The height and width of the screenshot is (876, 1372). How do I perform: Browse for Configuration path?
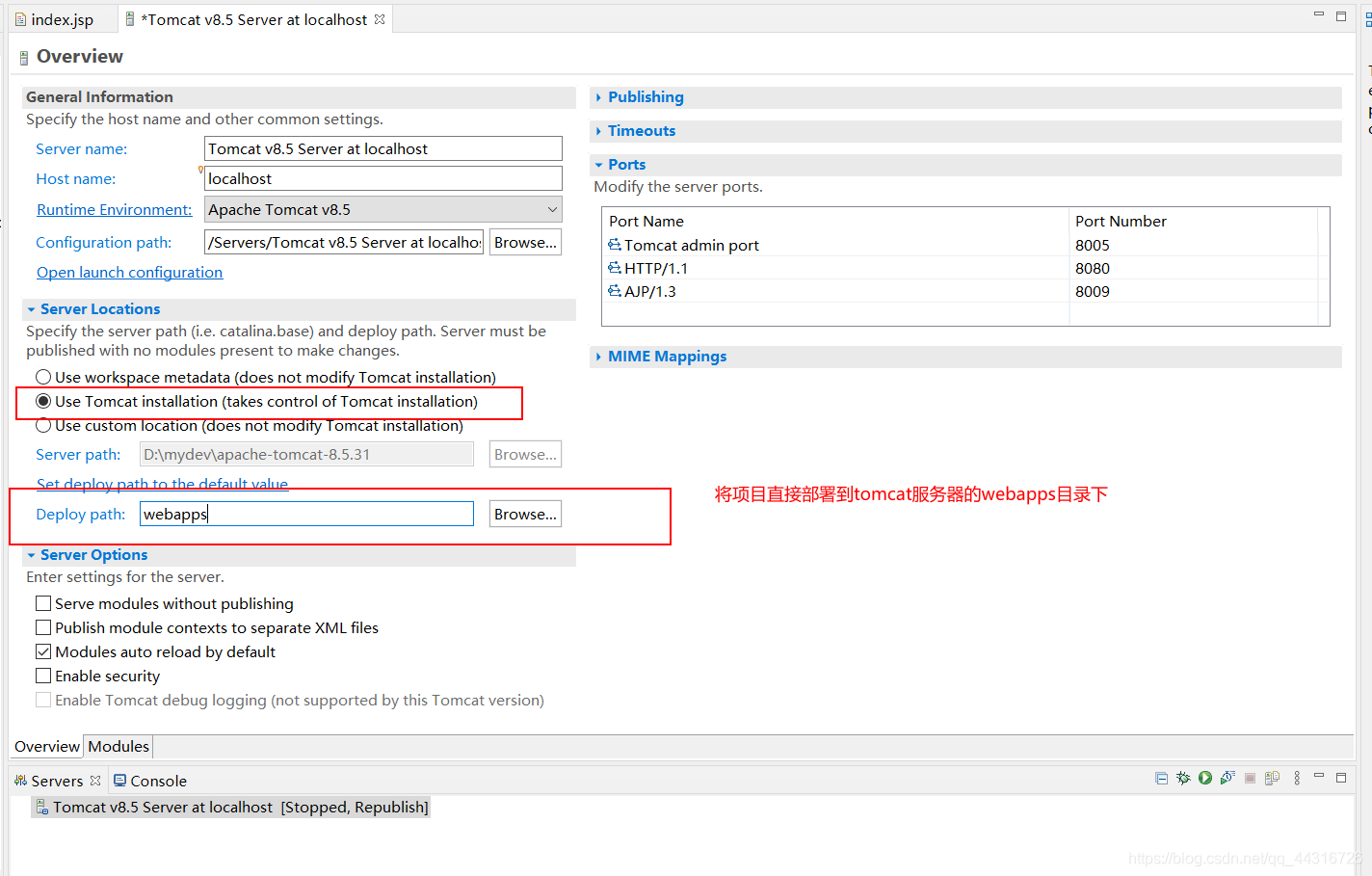tap(525, 242)
